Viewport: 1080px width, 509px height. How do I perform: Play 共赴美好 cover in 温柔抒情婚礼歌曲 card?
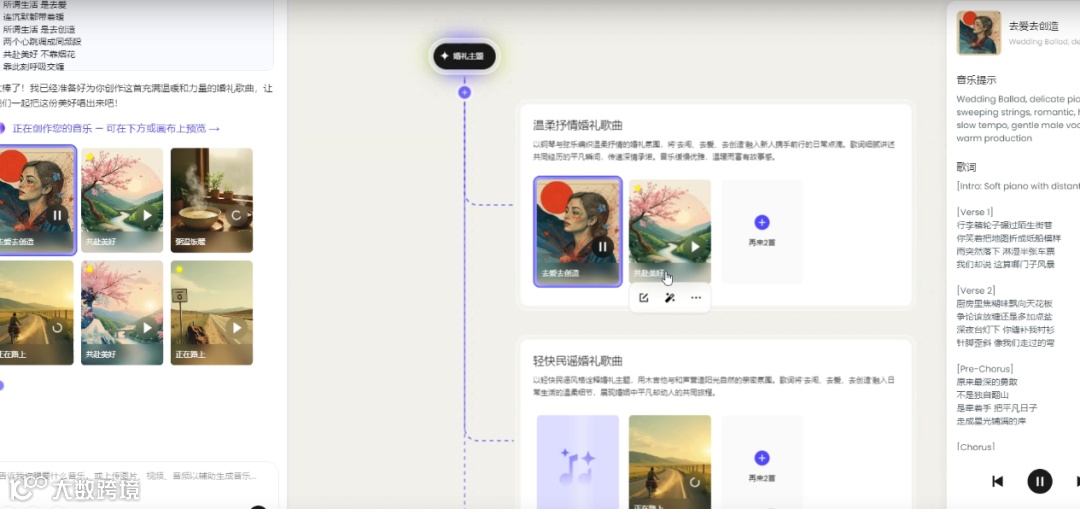pyautogui.click(x=695, y=247)
